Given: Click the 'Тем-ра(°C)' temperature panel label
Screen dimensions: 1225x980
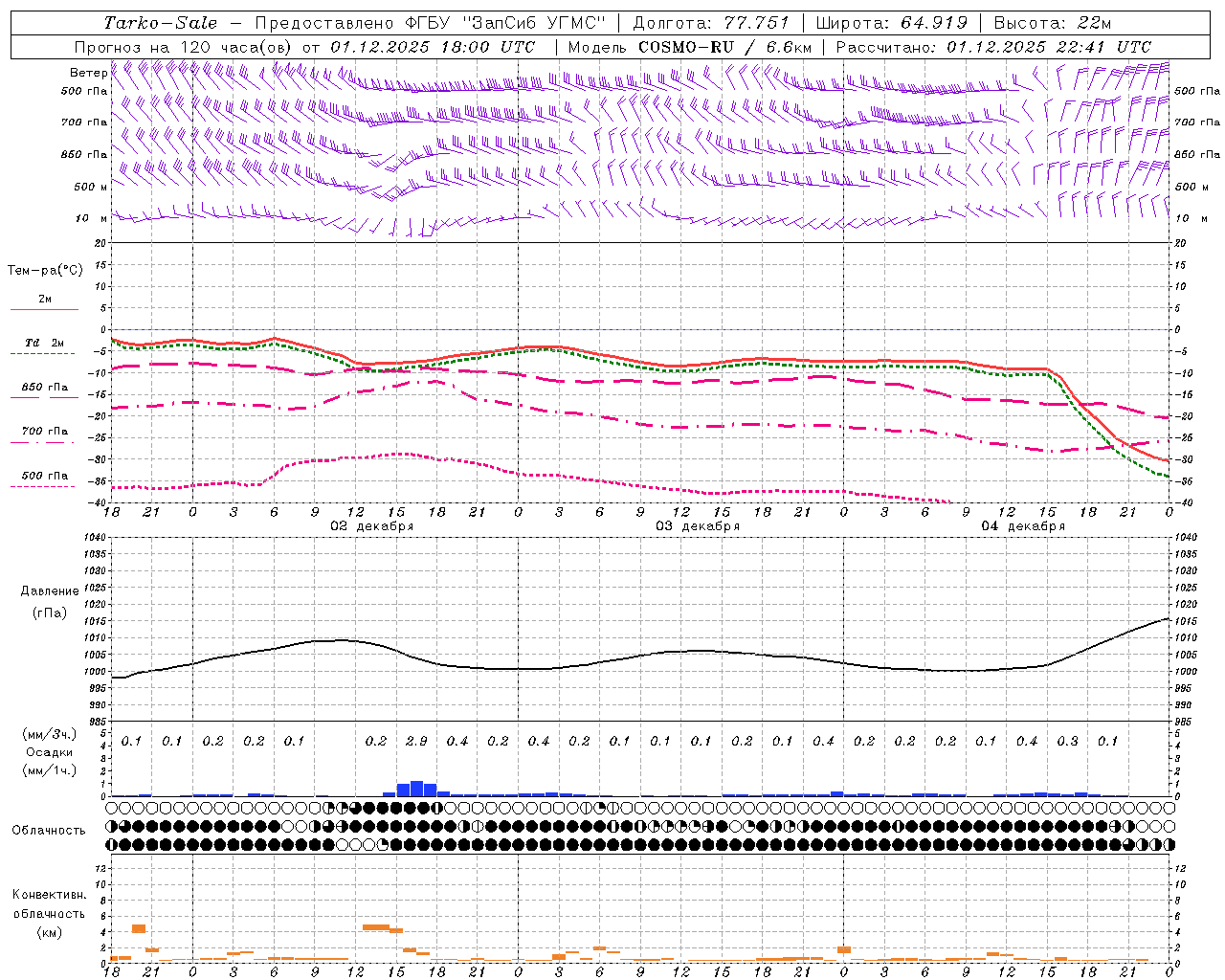Looking at the screenshot, I should 45,271.
